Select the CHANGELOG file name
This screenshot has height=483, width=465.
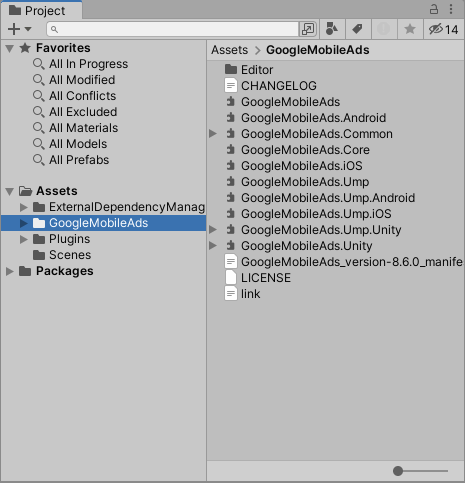(279, 86)
